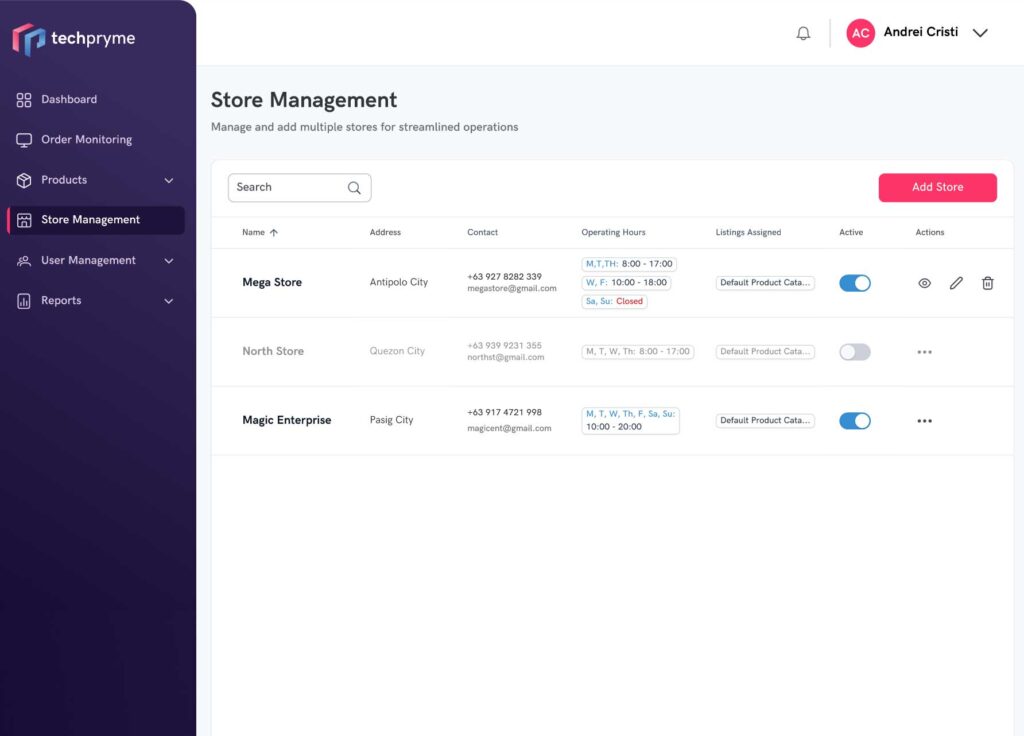Viewport: 1024px width, 736px height.
Task: Click the AC user avatar
Action: click(x=860, y=33)
